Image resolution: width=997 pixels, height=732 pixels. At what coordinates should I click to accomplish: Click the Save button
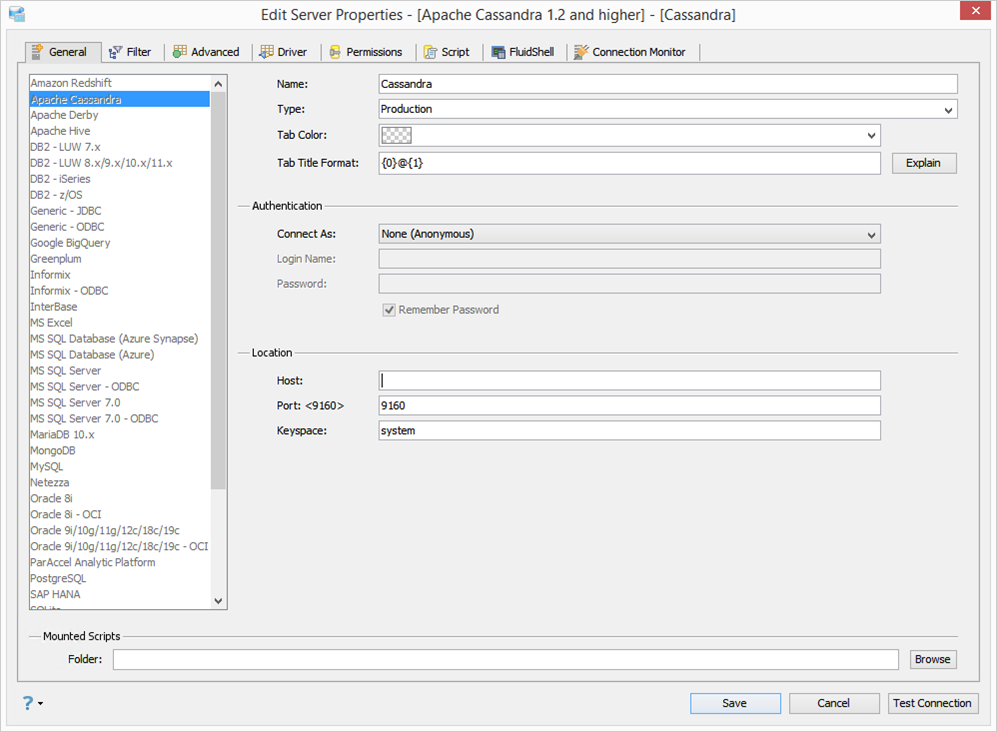pos(734,703)
